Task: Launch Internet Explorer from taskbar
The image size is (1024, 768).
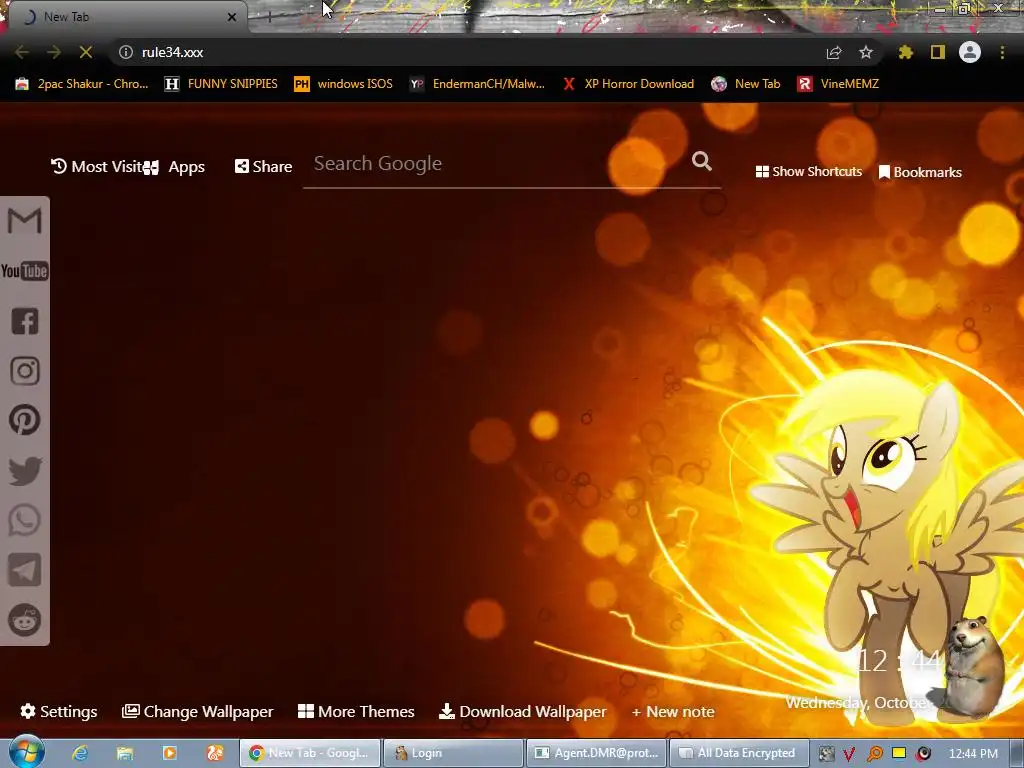Action: click(x=80, y=753)
